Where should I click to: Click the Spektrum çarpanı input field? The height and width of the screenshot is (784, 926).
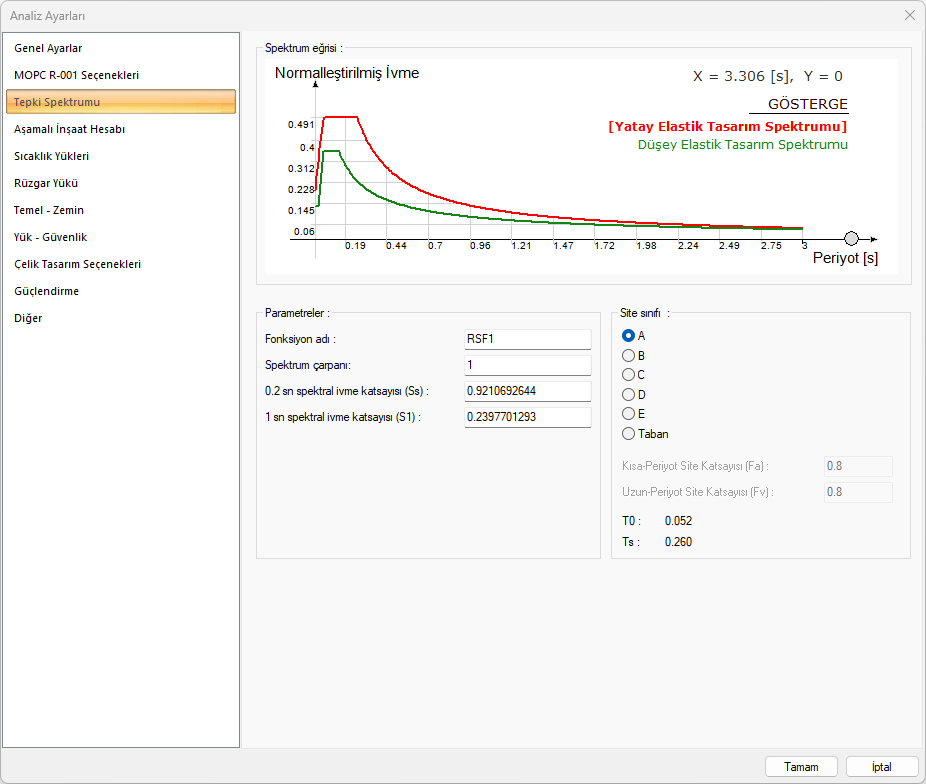[527, 365]
